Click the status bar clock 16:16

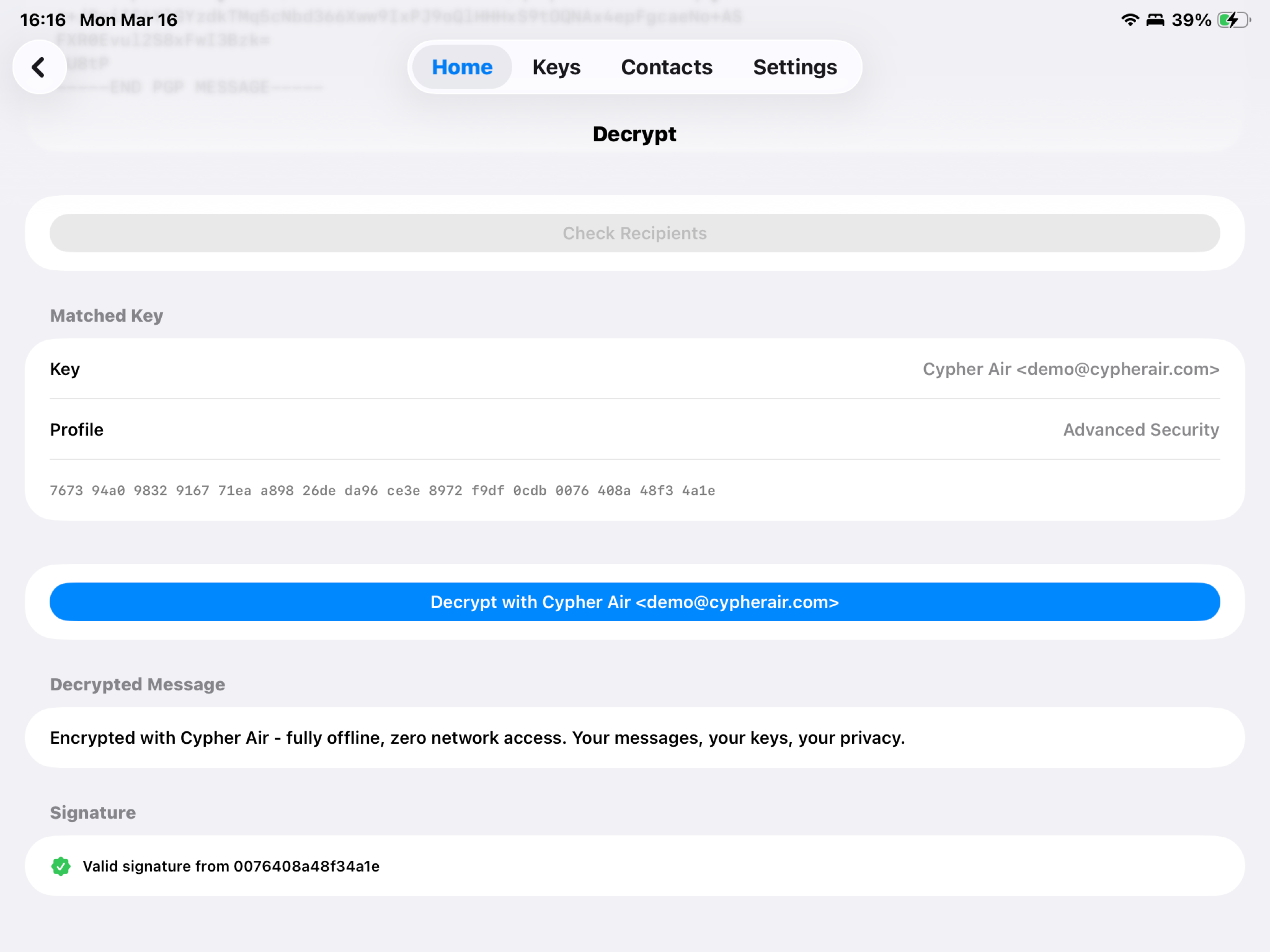42,20
